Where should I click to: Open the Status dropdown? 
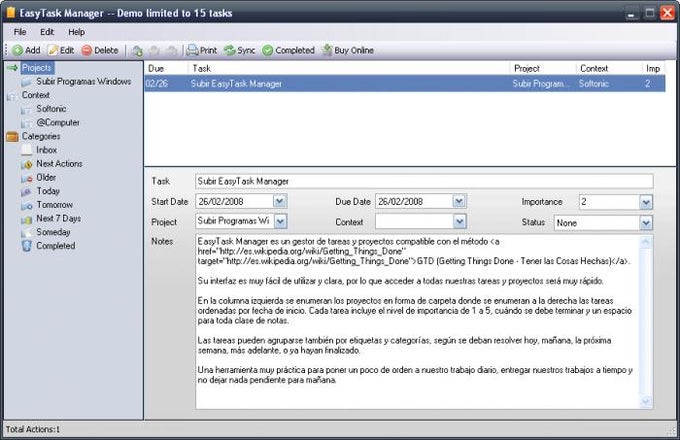[646, 223]
